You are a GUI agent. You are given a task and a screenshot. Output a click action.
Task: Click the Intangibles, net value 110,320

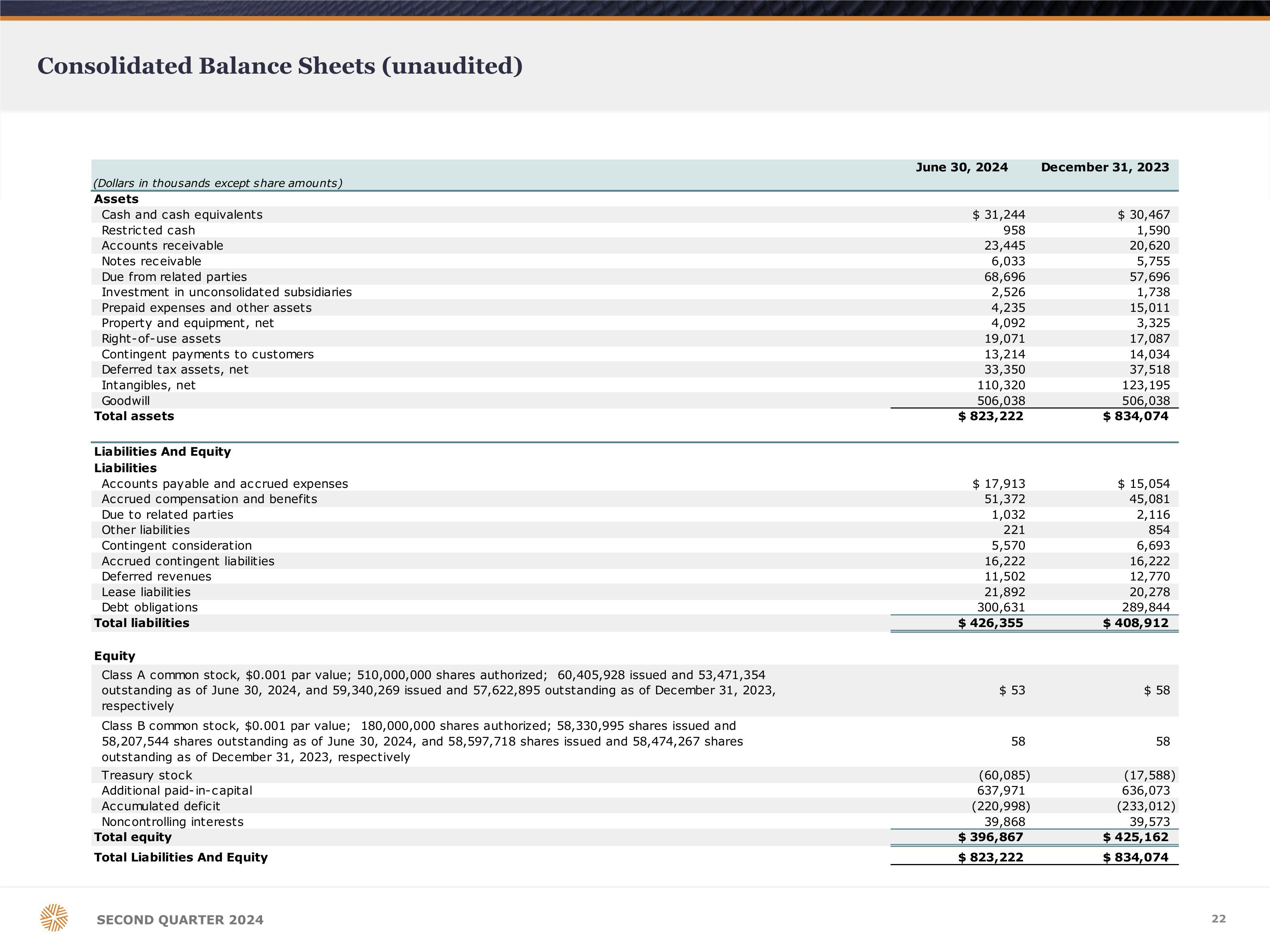click(x=1001, y=385)
